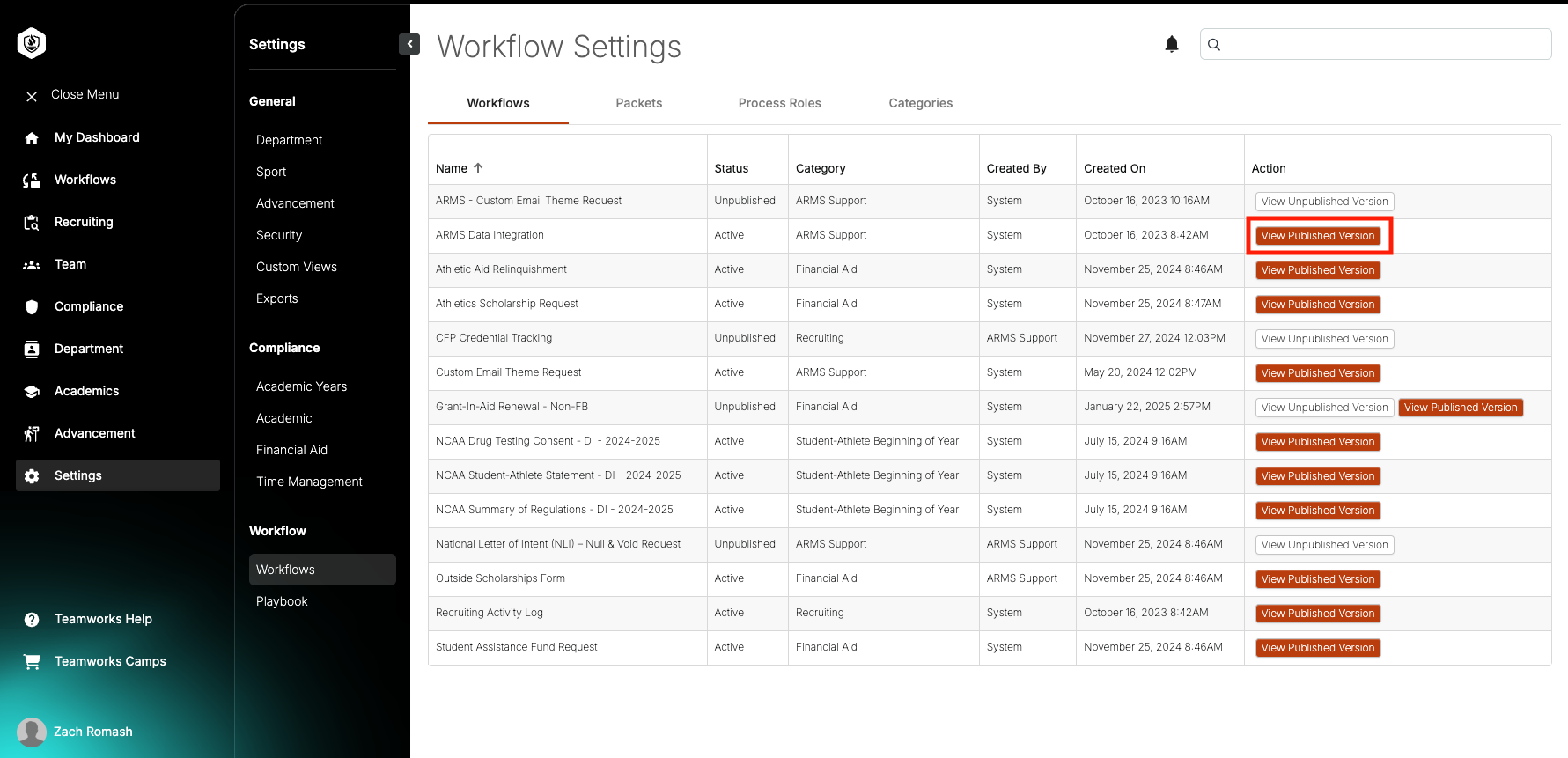Image resolution: width=1568 pixels, height=758 pixels.
Task: View published version of Outside Scholarships Form
Action: [x=1318, y=579]
